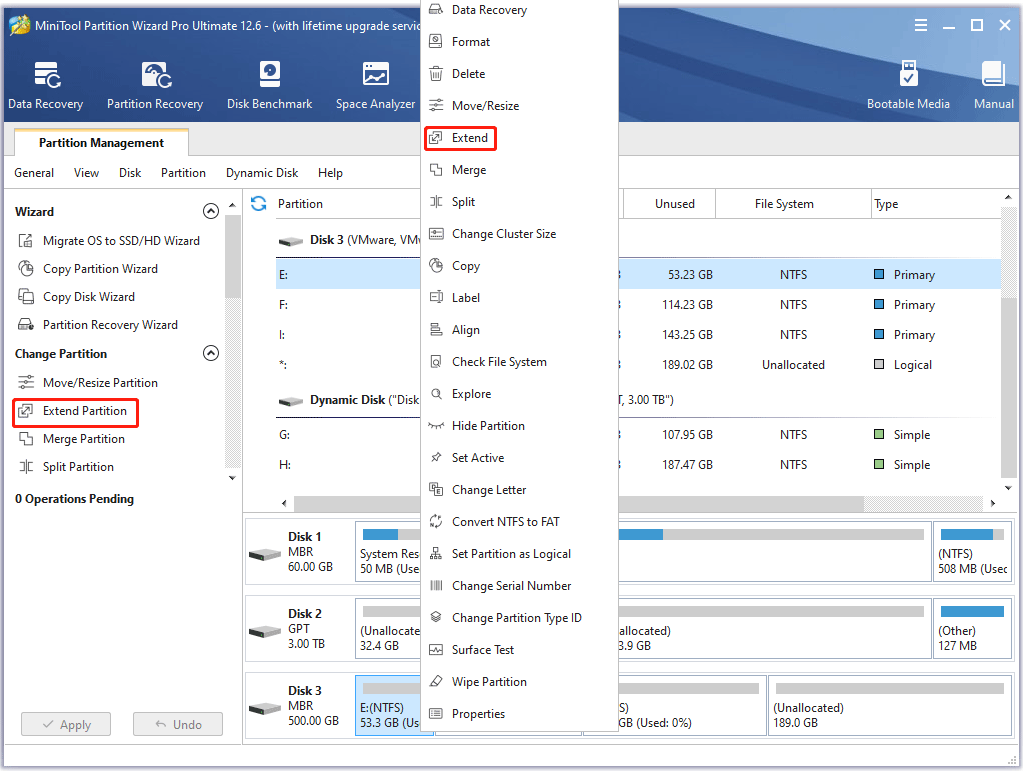This screenshot has width=1023, height=771.
Task: Select Disk 3 in the disk map
Action: click(300, 706)
